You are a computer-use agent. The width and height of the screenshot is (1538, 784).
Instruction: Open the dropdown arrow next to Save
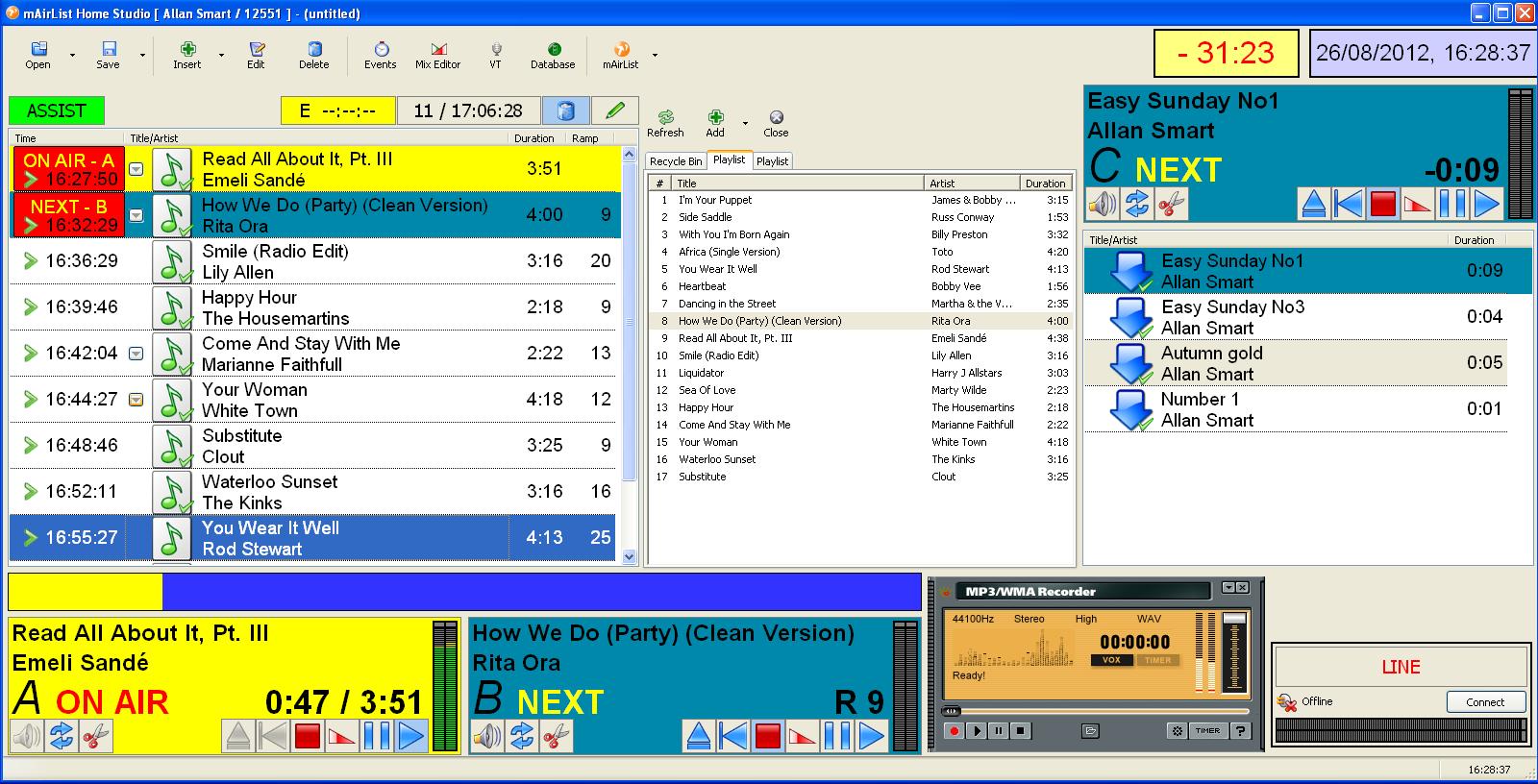tap(142, 55)
